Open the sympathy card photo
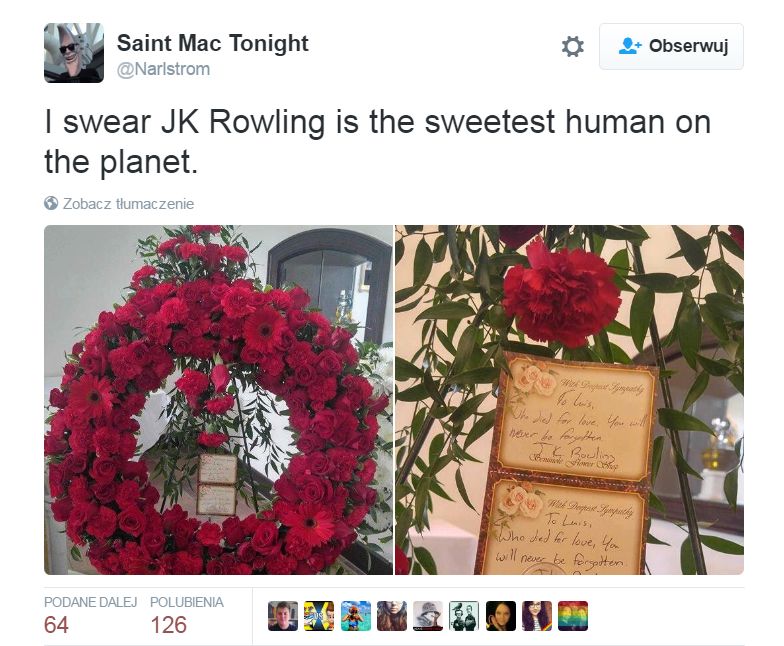 [570, 400]
